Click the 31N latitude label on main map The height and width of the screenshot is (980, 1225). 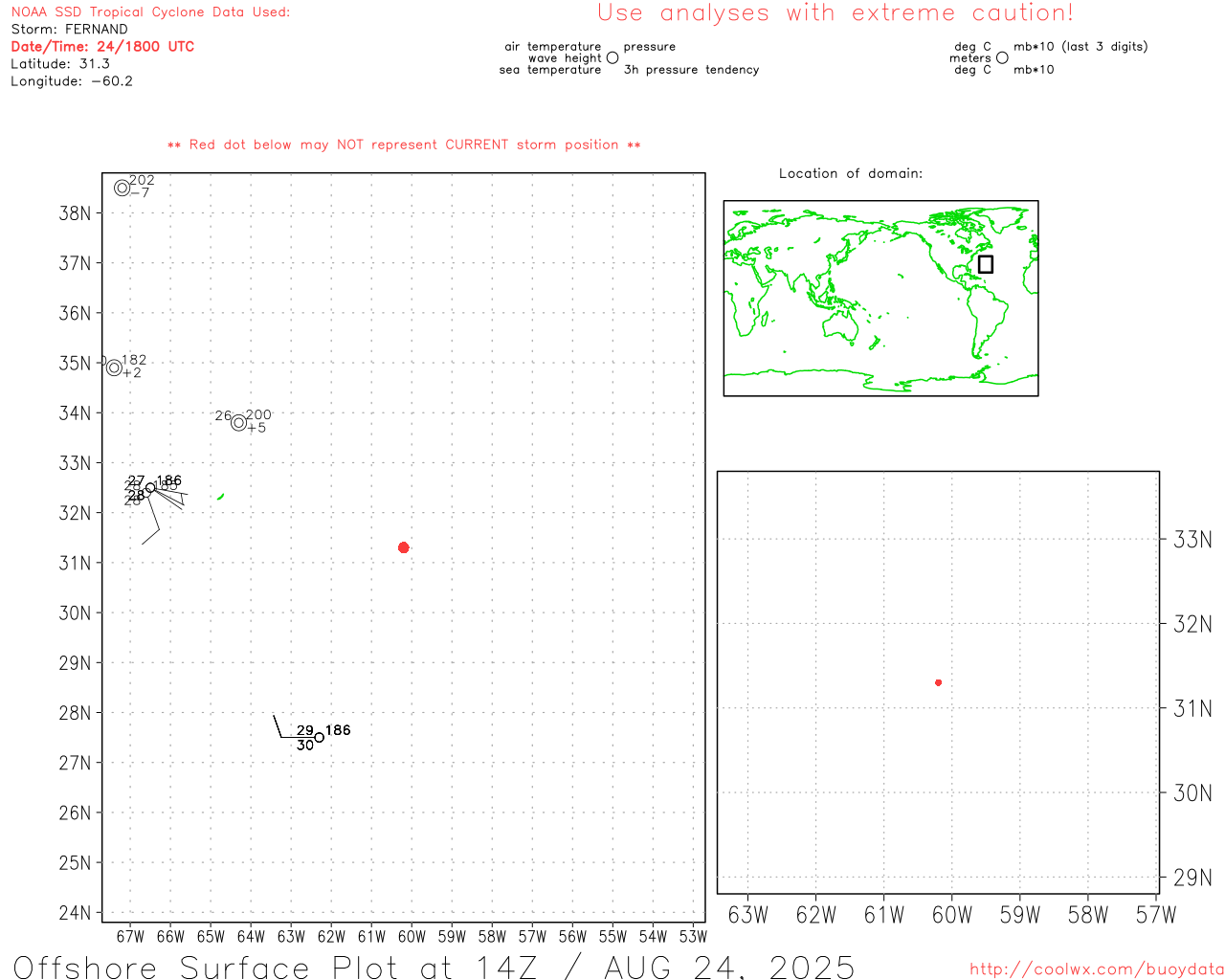pyautogui.click(x=75, y=563)
